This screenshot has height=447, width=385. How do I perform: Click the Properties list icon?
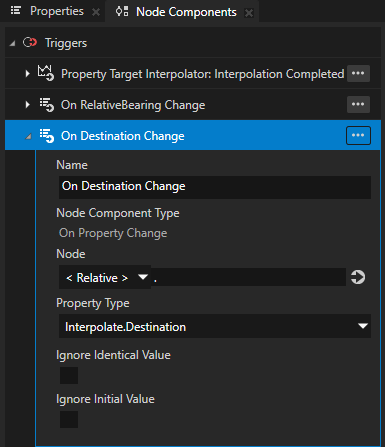16,11
